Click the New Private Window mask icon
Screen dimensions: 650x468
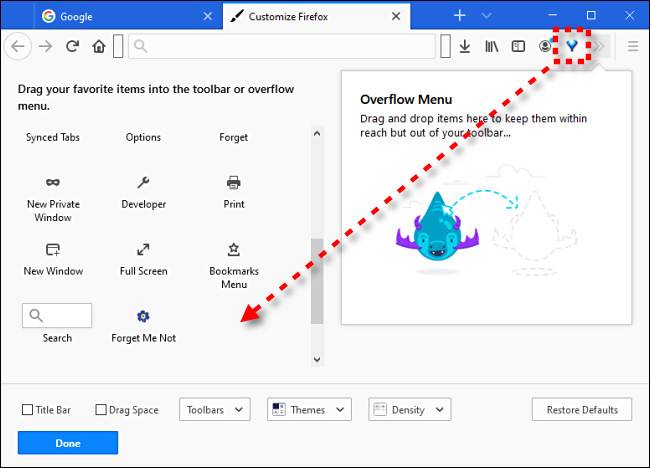tap(53, 183)
